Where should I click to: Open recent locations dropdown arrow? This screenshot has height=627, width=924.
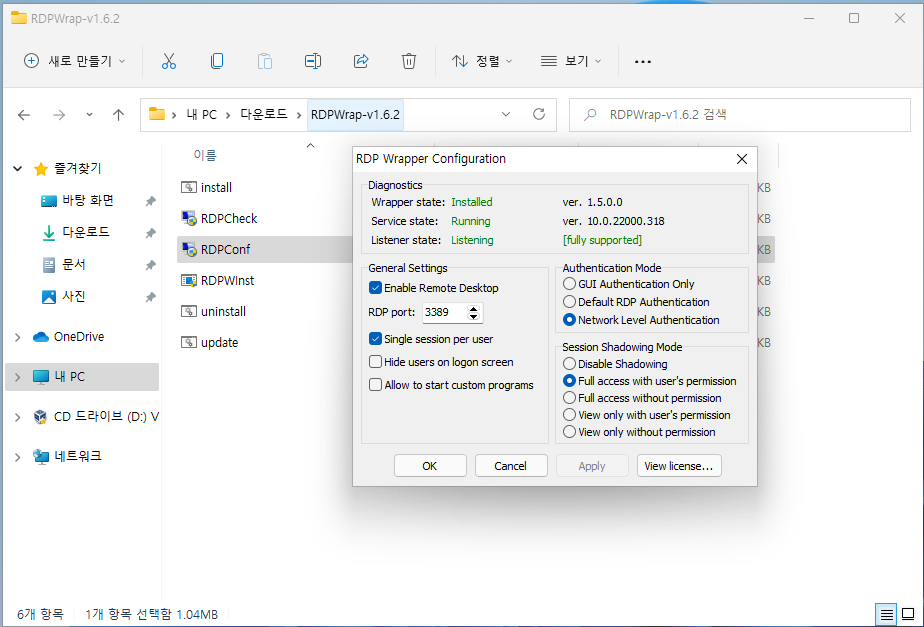coord(89,115)
